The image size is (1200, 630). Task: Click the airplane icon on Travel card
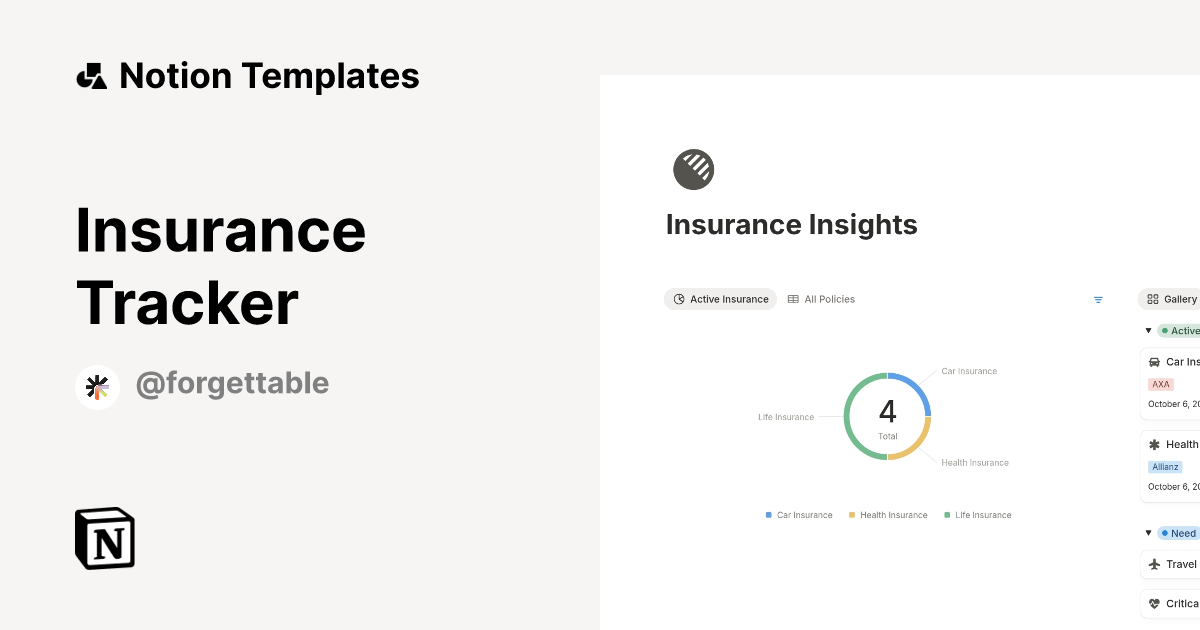point(1156,563)
